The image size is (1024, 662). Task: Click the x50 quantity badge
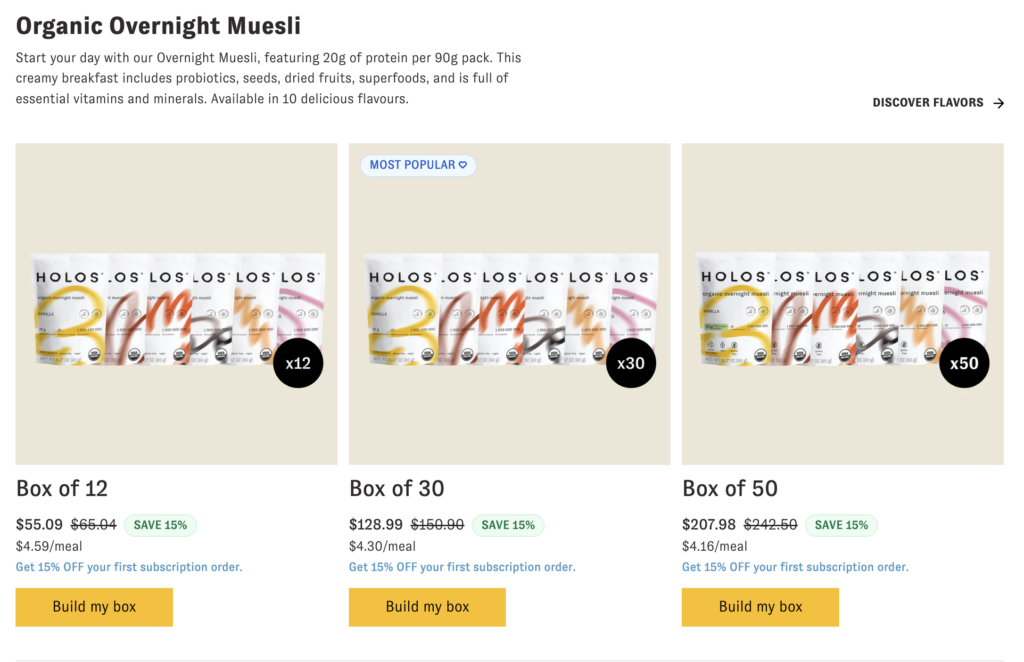964,363
